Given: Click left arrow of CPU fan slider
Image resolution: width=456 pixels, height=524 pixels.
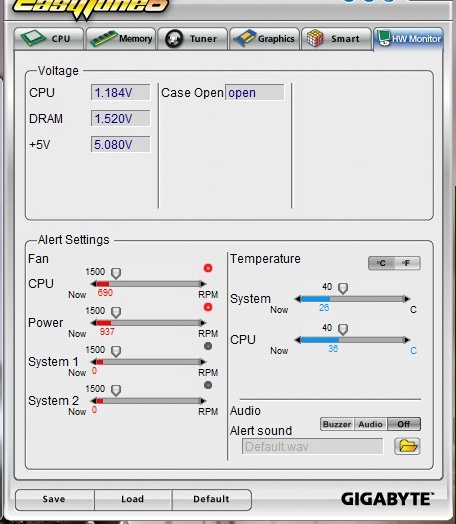Looking at the screenshot, I should pos(94,284).
